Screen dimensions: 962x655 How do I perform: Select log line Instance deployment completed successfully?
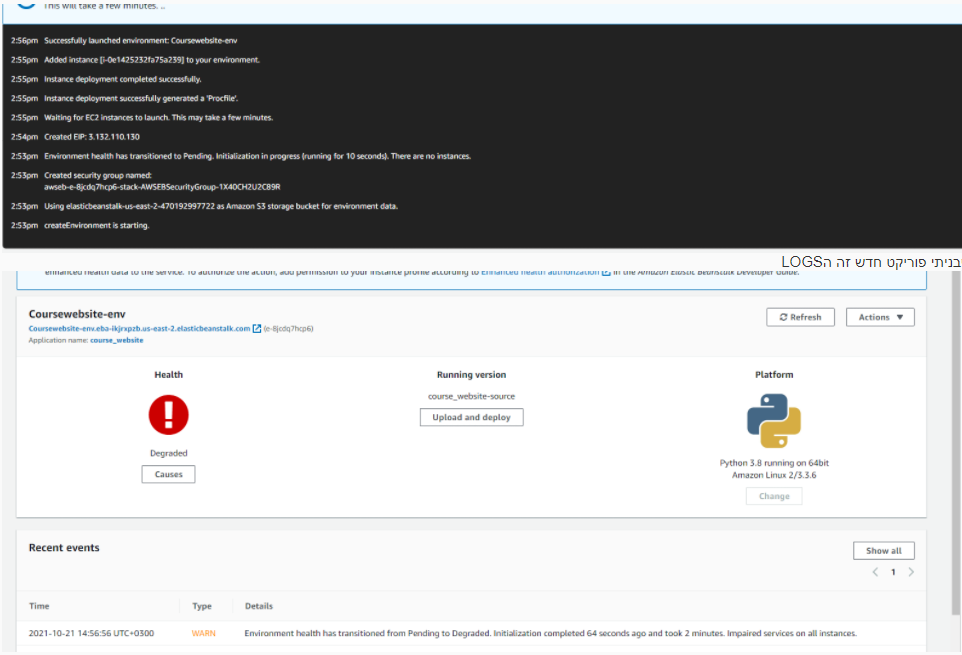click(x=123, y=79)
